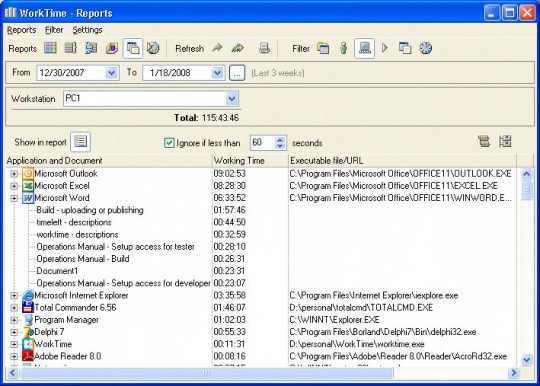Select 'Operations Manual - Setup access for tester'
The width and height of the screenshot is (540, 386).
tap(115, 247)
